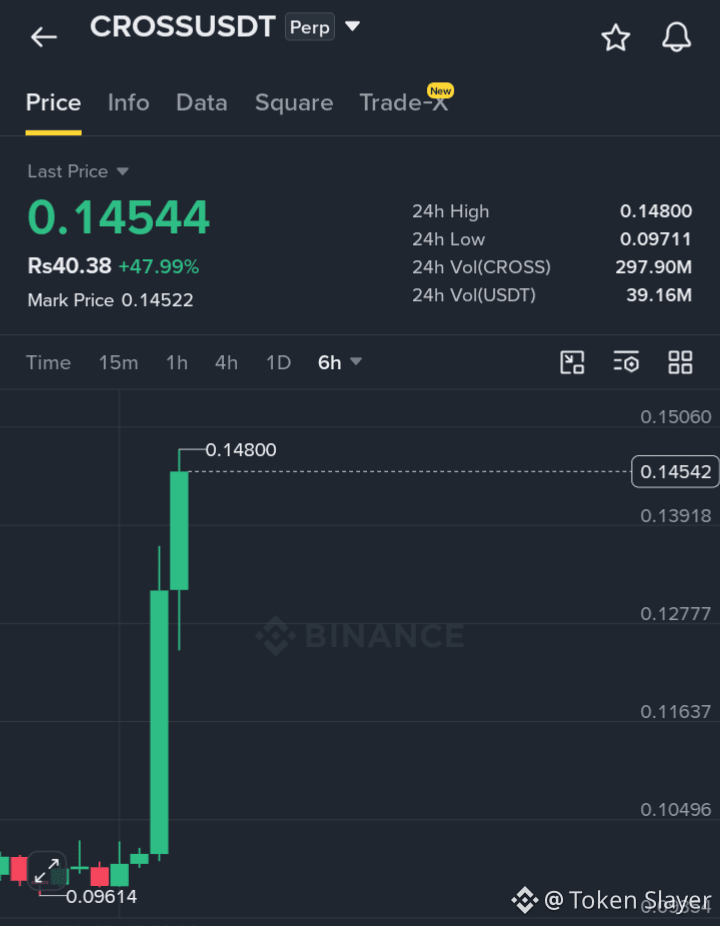Open the Square tab
Screen dimensions: 720x926
(294, 103)
